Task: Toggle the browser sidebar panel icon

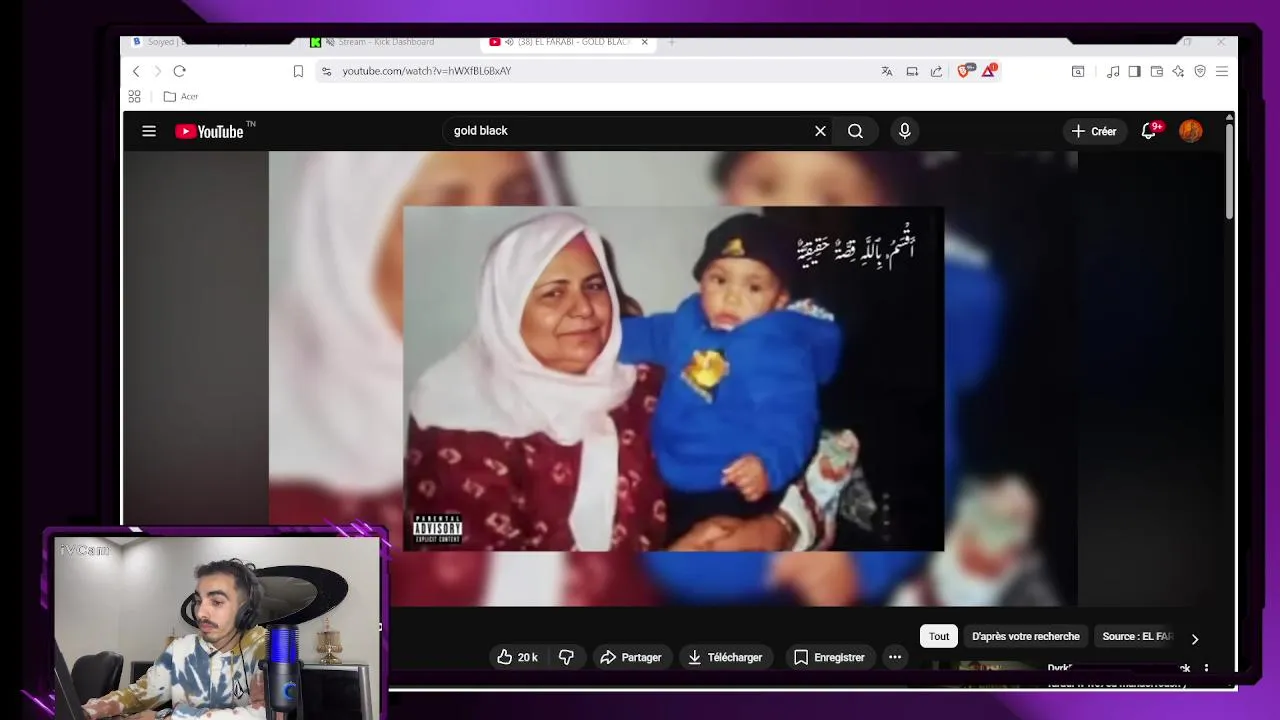Action: click(x=1135, y=71)
